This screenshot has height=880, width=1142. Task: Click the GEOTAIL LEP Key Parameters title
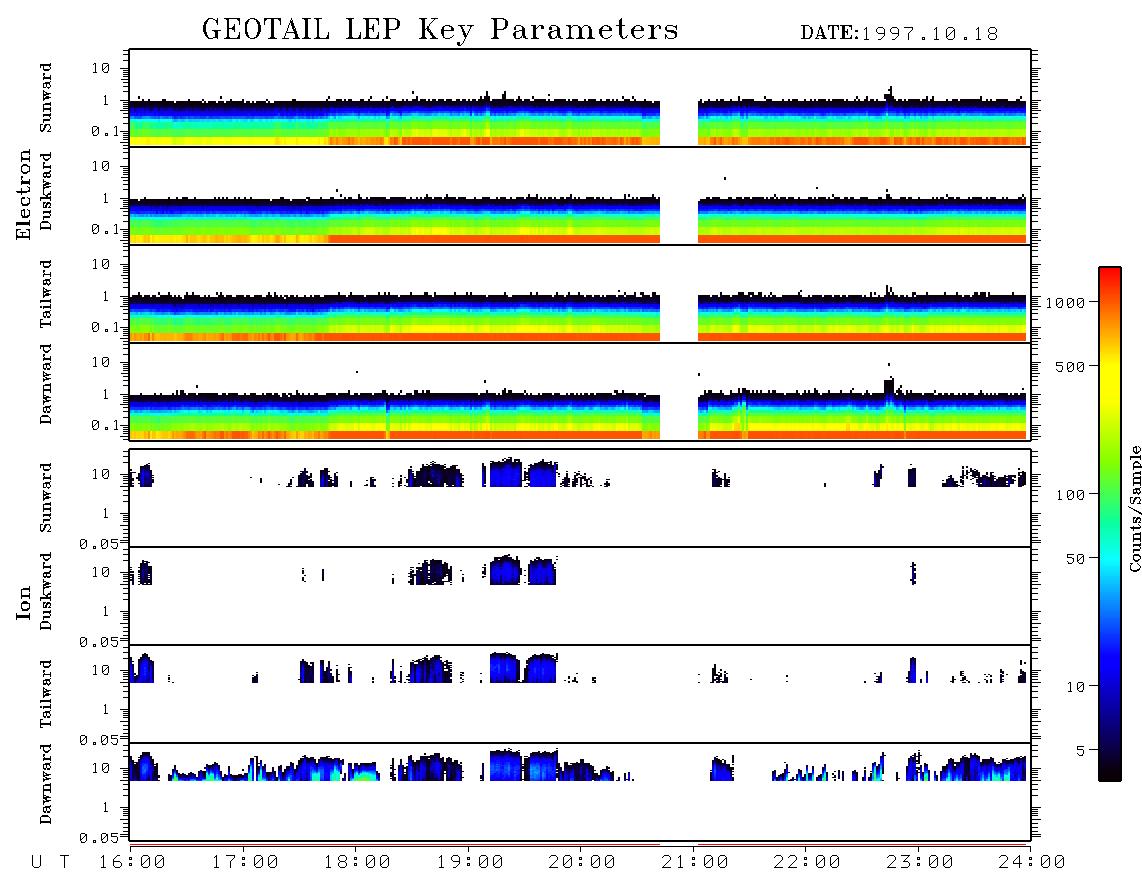[440, 31]
